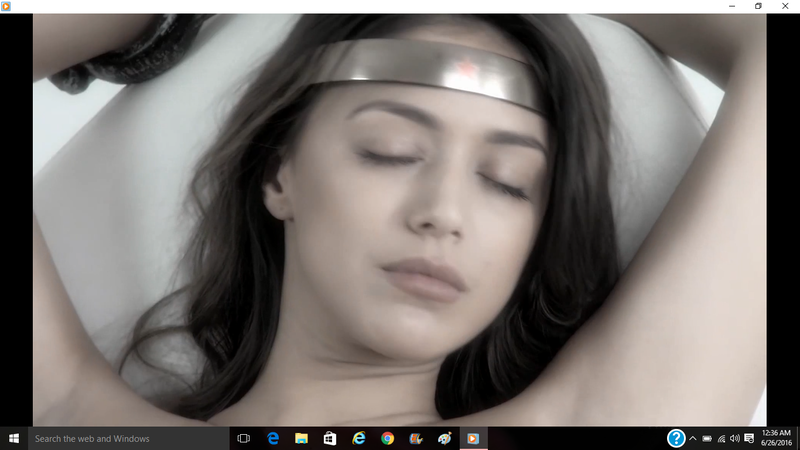Viewport: 800px width, 450px height.
Task: Open the network Wi-Fi tray icon
Action: (x=721, y=438)
